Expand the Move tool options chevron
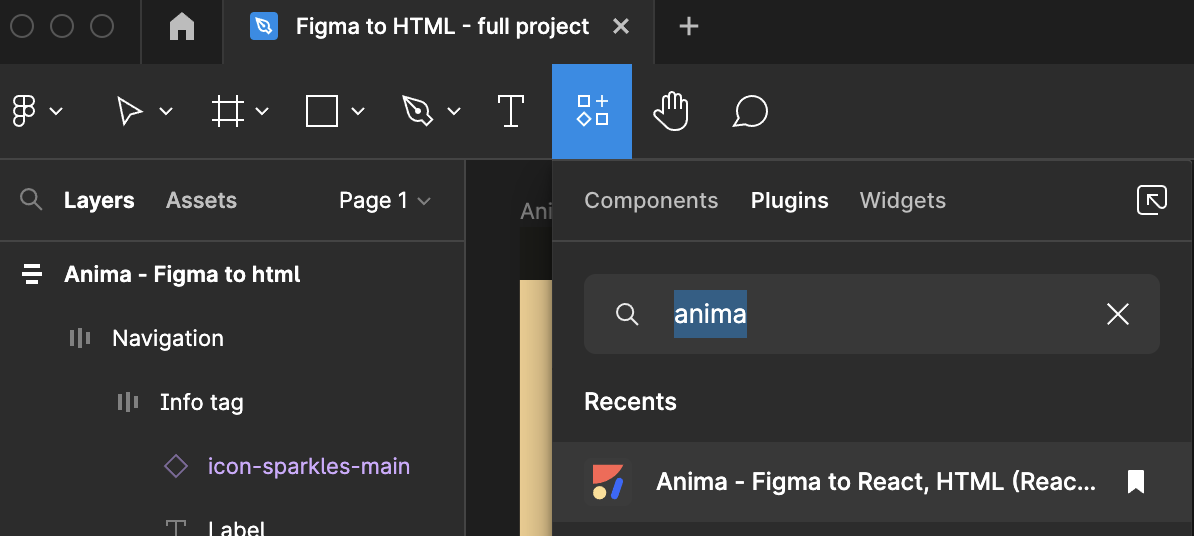Screen dimensions: 1194x536 click(x=166, y=111)
